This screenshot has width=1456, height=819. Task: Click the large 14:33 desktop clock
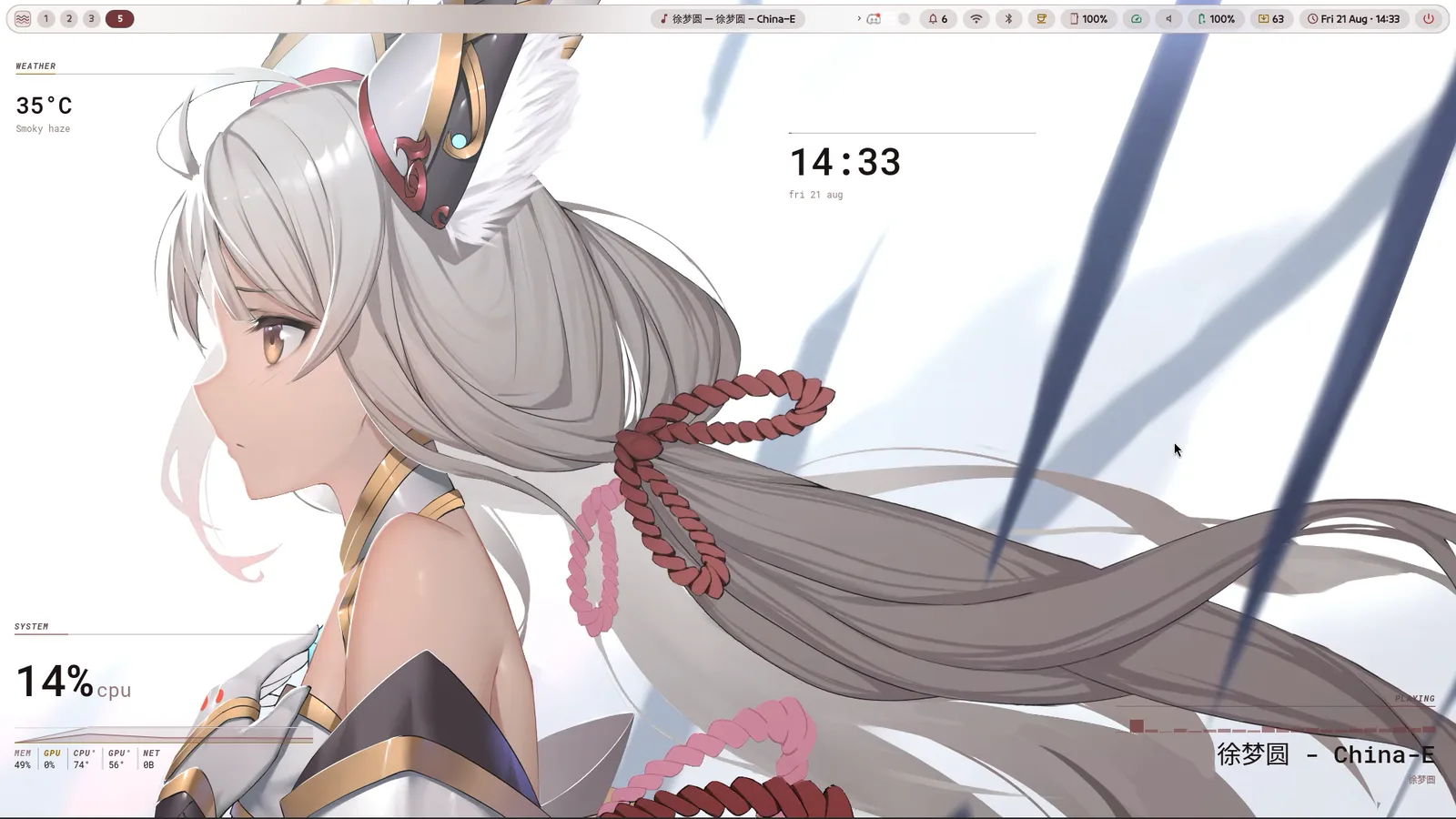[x=845, y=163]
